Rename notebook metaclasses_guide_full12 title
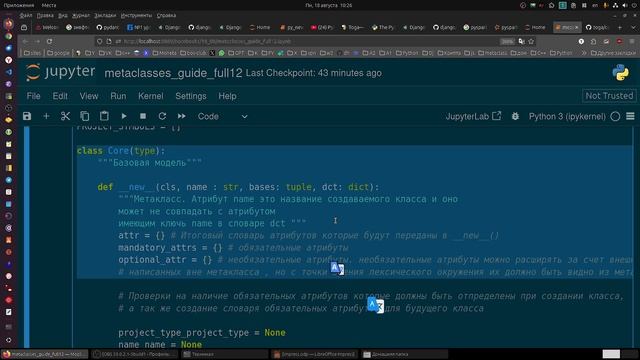This screenshot has width=640, height=360. (x=173, y=73)
